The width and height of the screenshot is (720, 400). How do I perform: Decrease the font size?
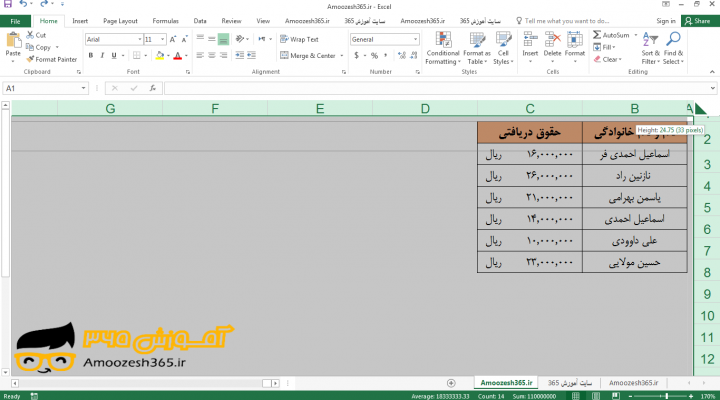[x=184, y=39]
